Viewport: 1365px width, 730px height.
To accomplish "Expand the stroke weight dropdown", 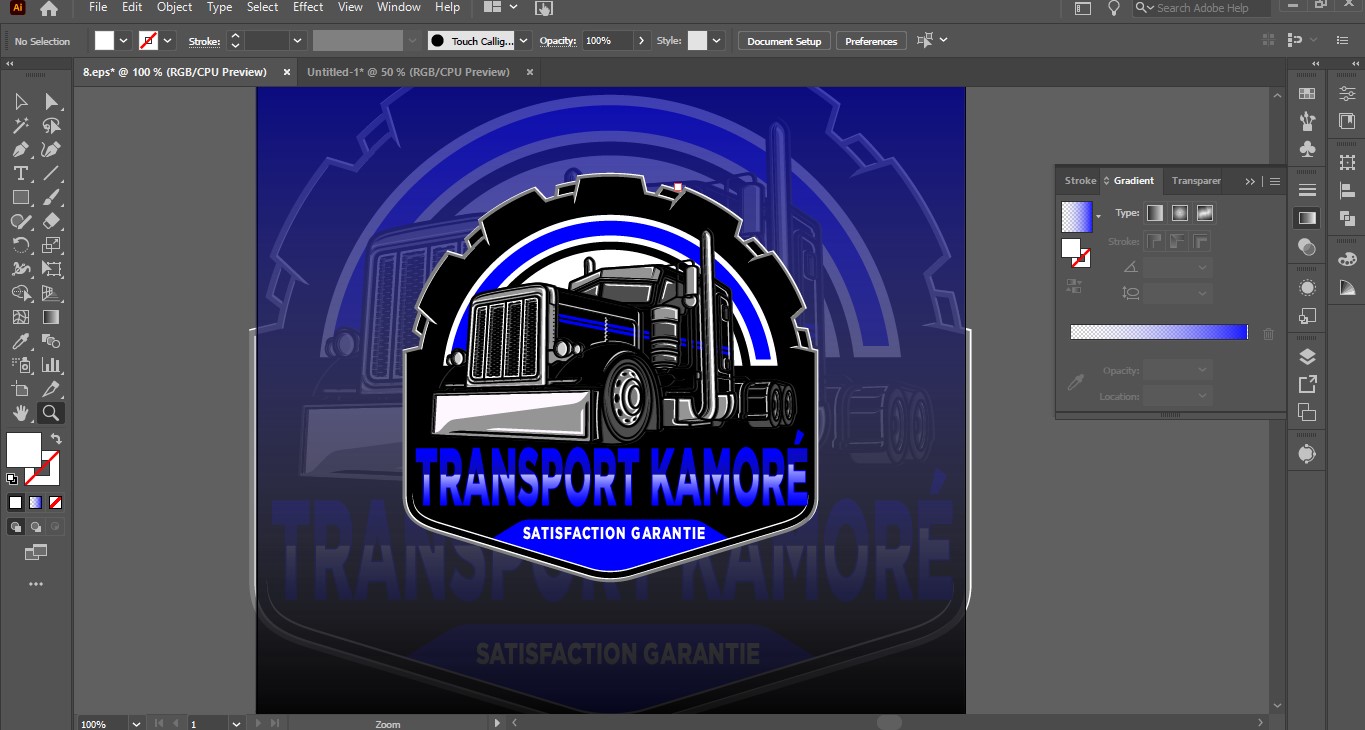I will (x=297, y=41).
